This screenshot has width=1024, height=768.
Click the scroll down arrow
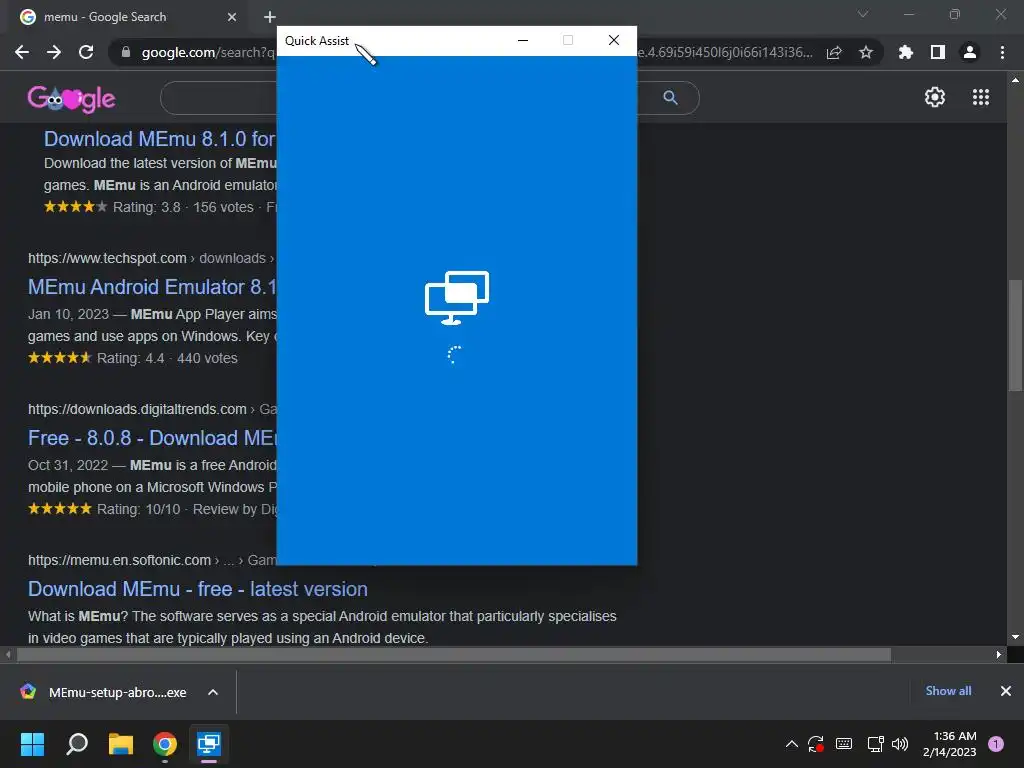1015,637
